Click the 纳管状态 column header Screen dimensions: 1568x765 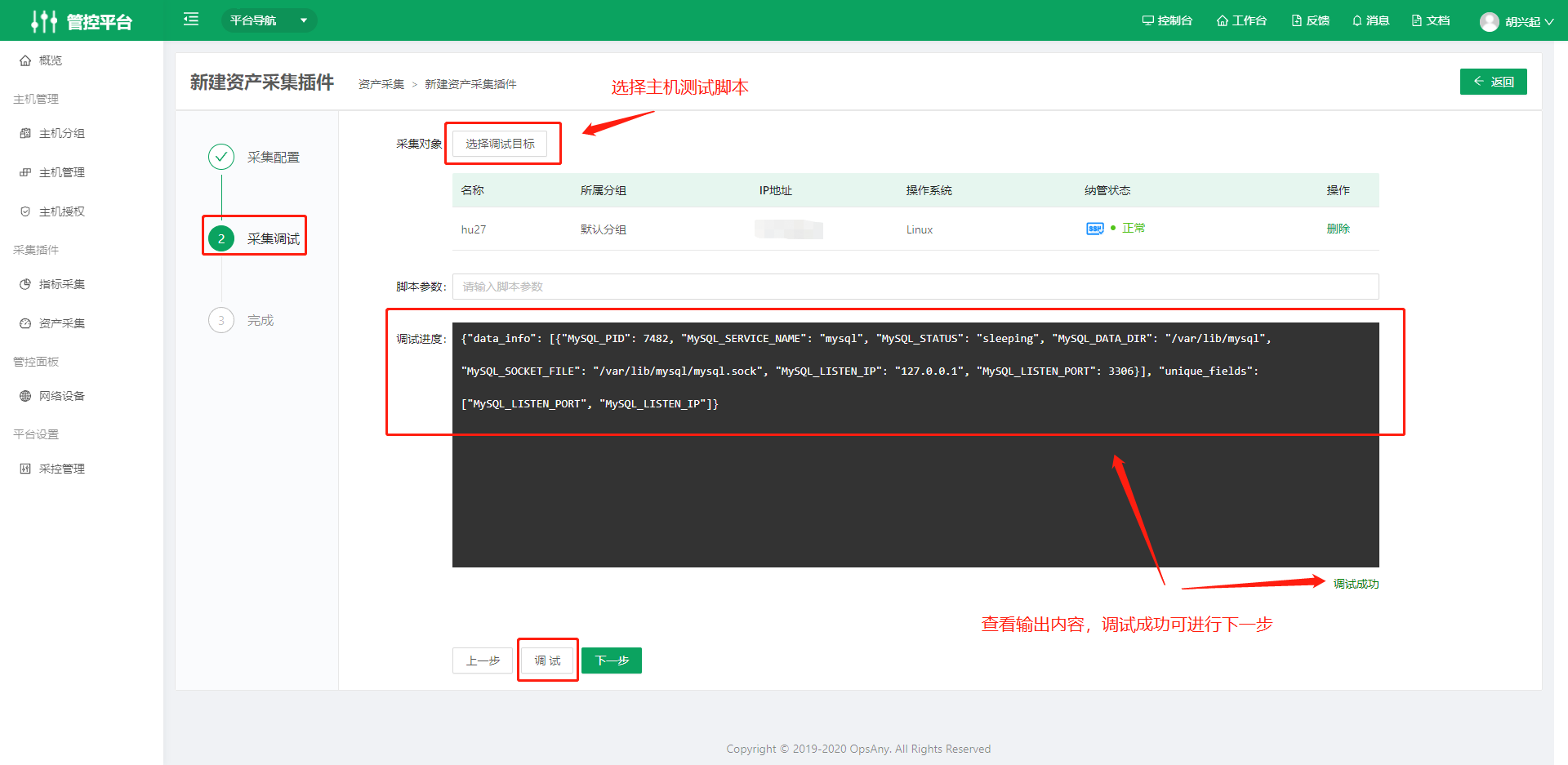[x=1107, y=190]
